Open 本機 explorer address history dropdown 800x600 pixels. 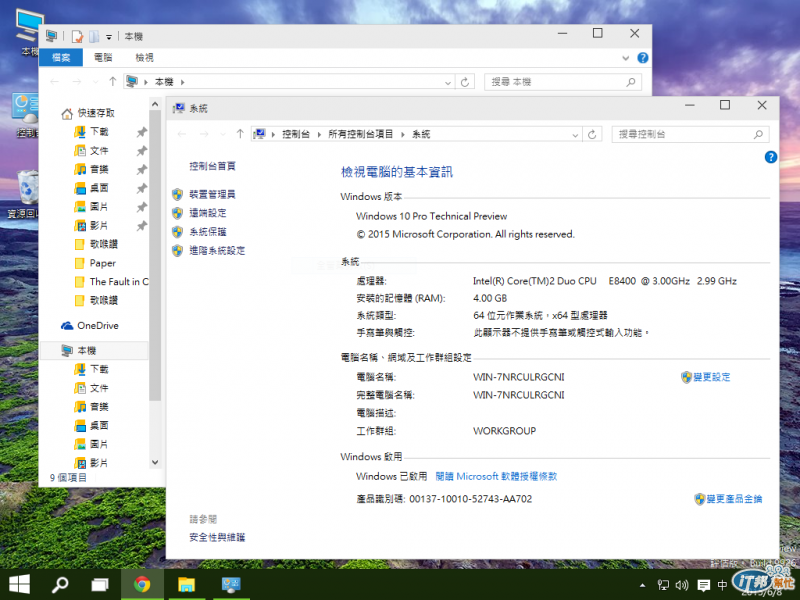tap(447, 82)
